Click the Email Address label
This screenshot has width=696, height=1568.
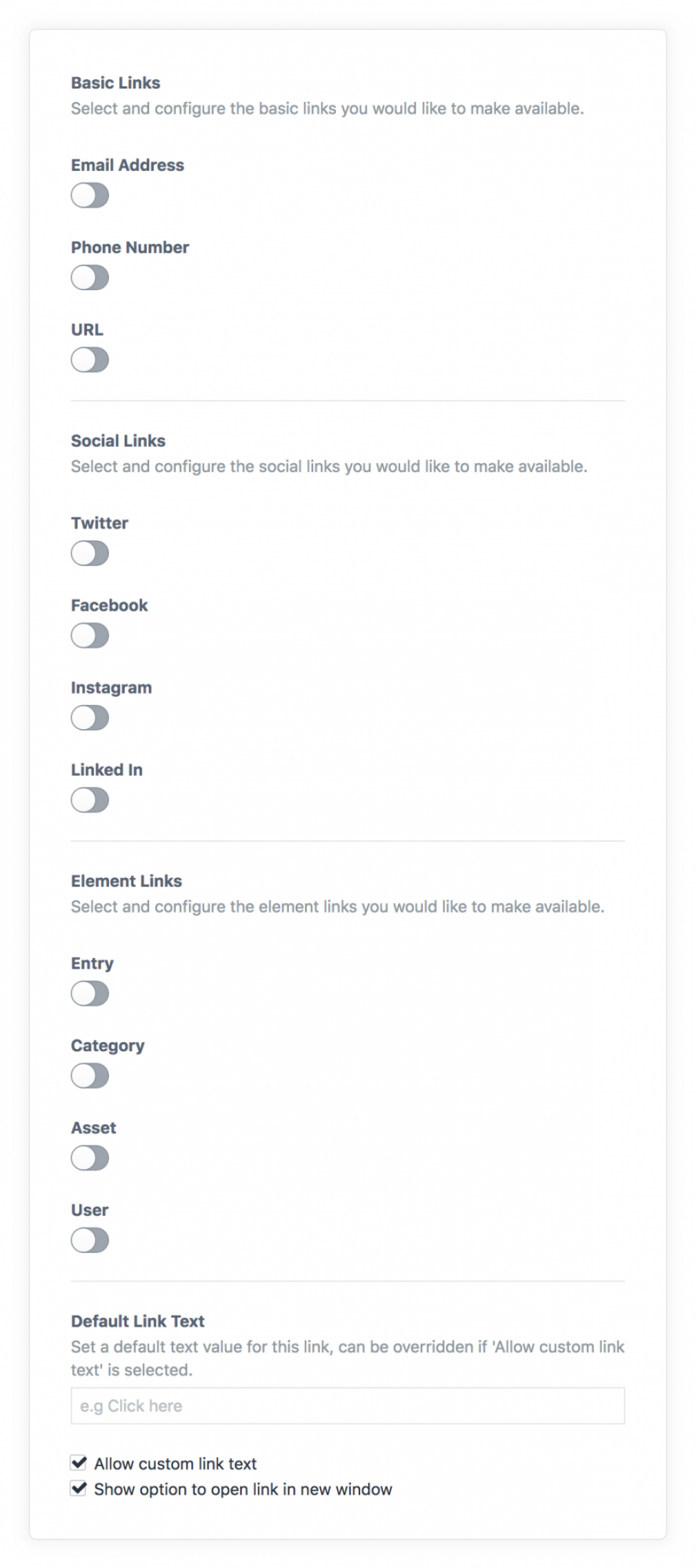click(128, 165)
